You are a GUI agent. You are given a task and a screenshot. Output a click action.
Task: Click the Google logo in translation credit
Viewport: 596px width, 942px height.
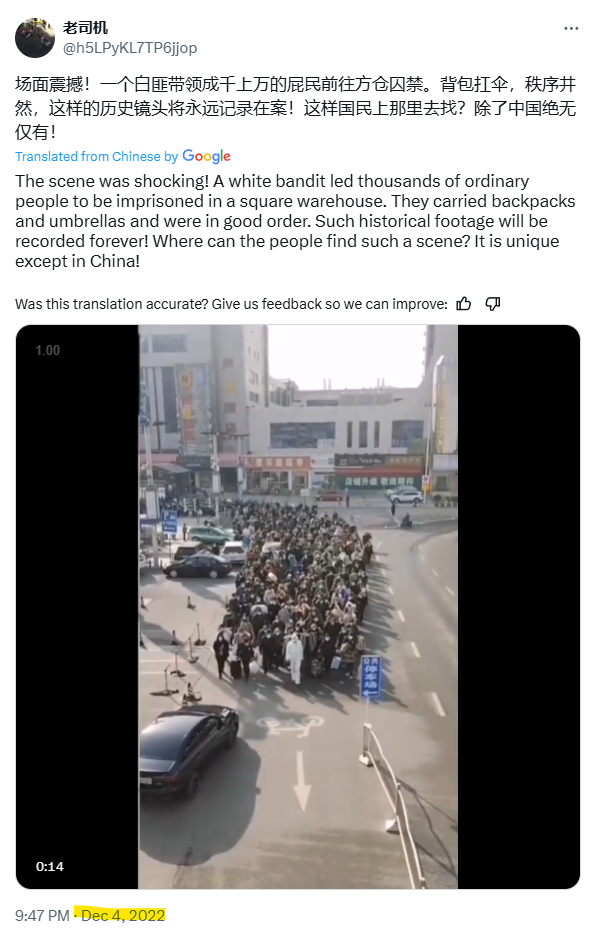coord(206,156)
